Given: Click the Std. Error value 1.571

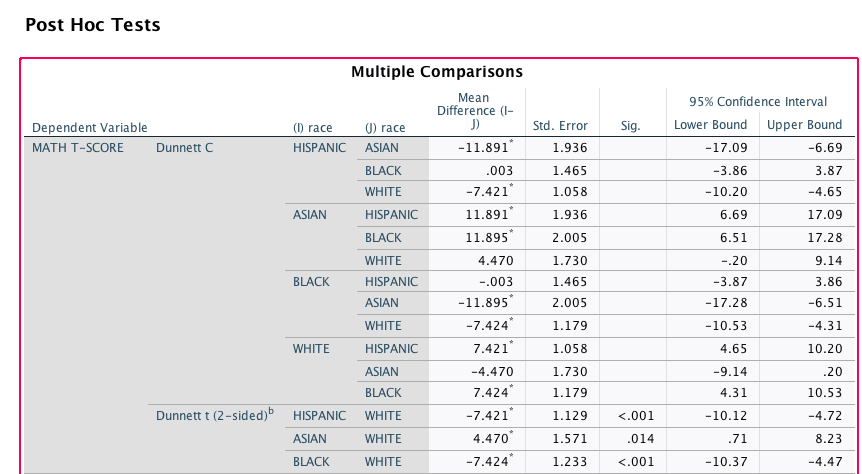Looking at the screenshot, I should (x=570, y=439).
